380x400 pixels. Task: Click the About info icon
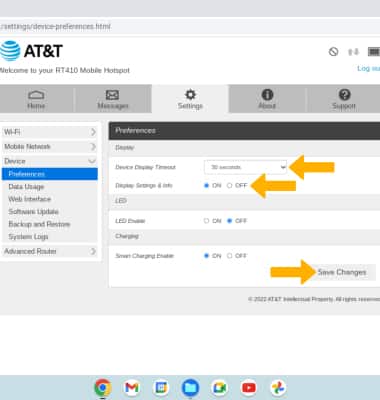click(267, 95)
